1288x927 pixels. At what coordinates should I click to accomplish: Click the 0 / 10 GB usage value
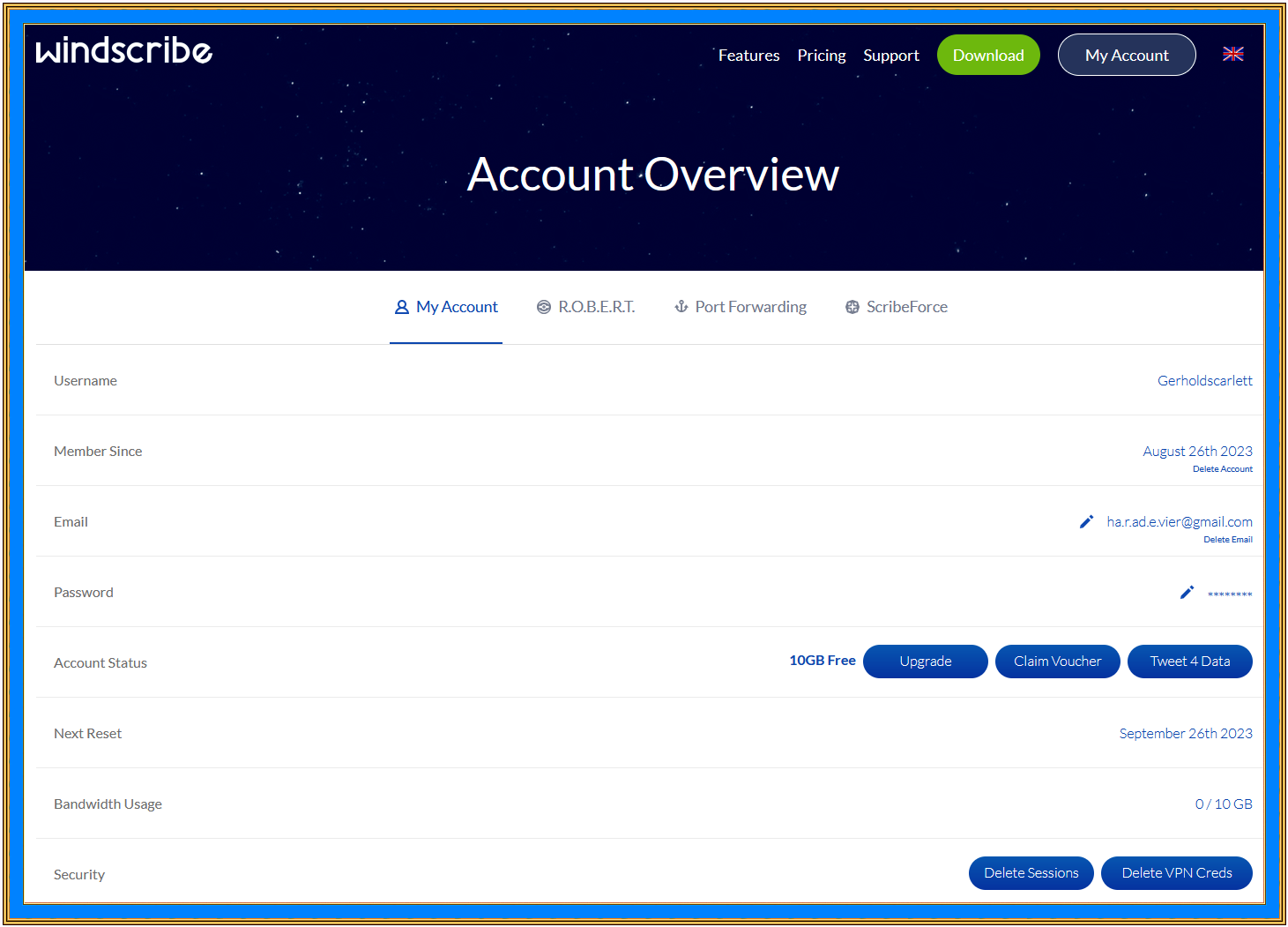pyautogui.click(x=1224, y=804)
